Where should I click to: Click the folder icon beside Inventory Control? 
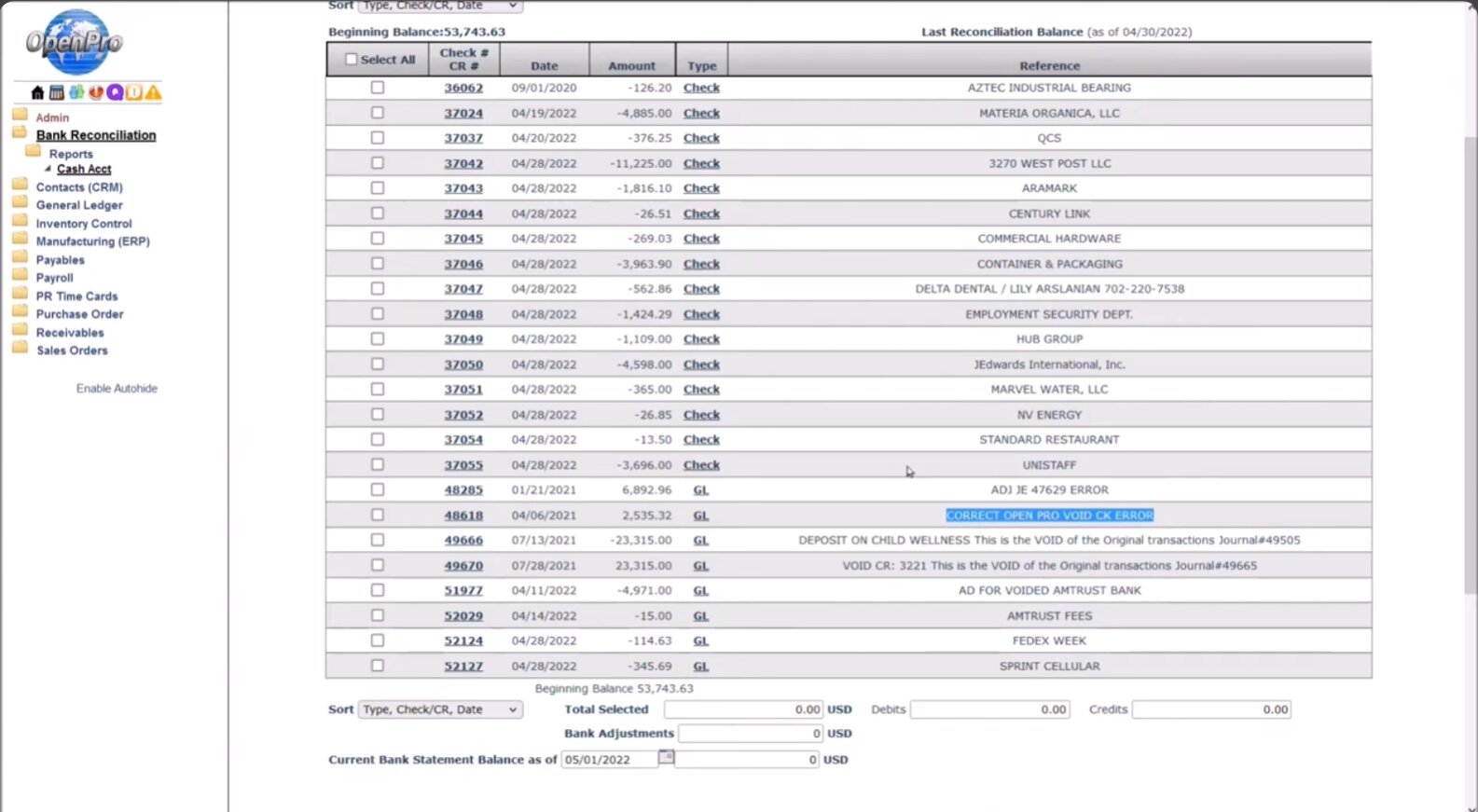point(20,221)
